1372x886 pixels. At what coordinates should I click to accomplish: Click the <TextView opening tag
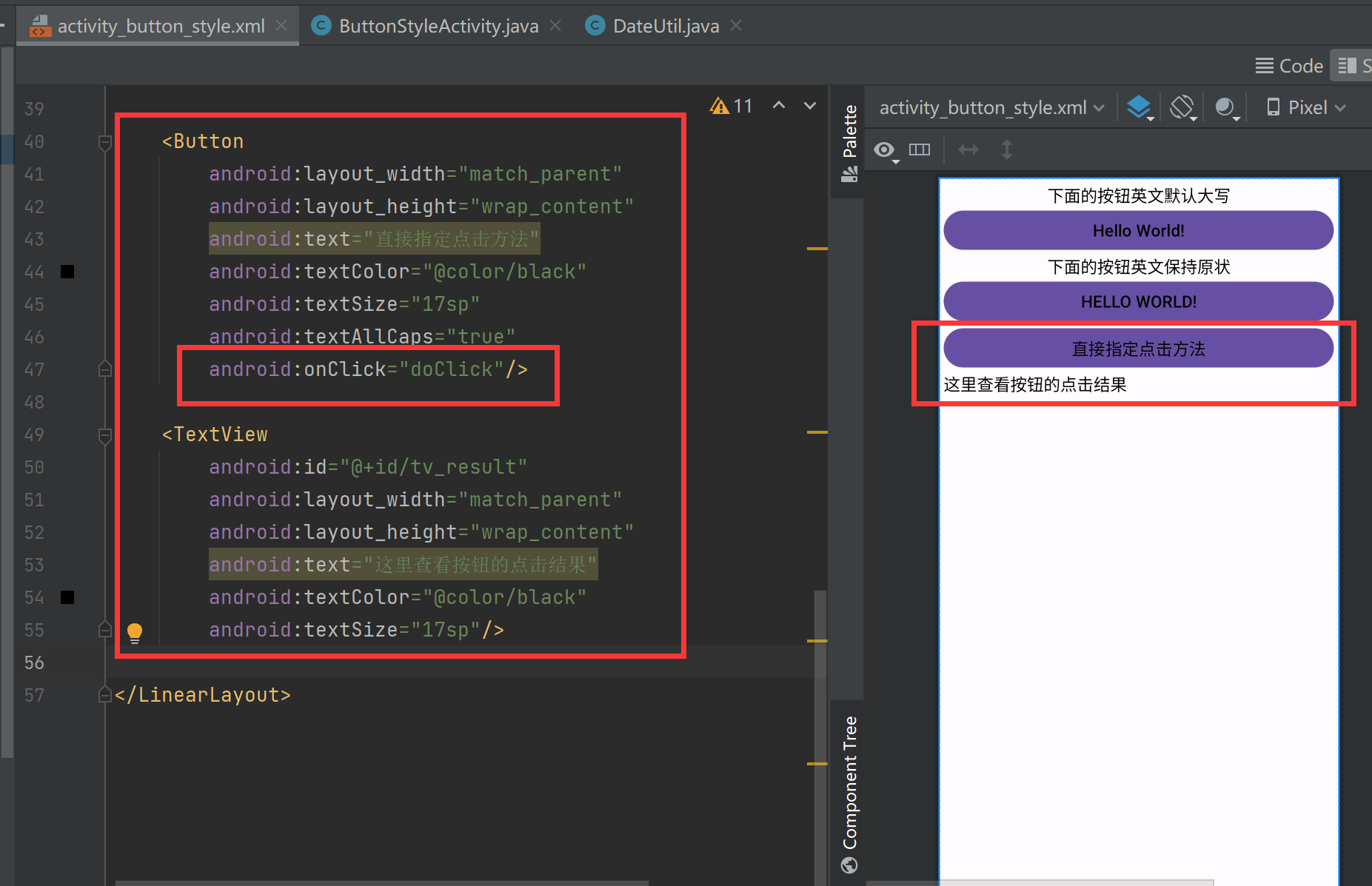[x=215, y=434]
